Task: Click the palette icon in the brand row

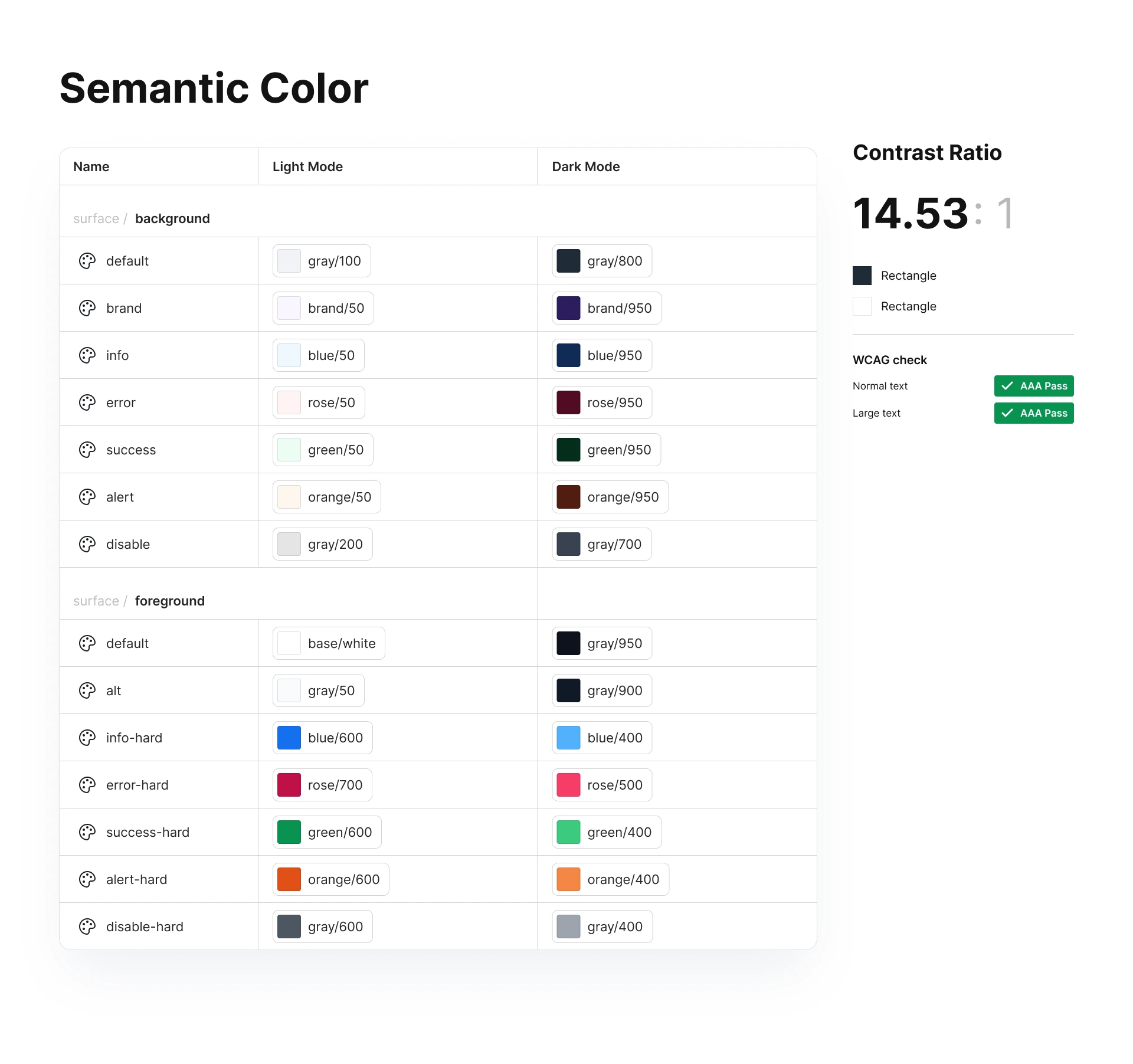Action: pos(87,308)
